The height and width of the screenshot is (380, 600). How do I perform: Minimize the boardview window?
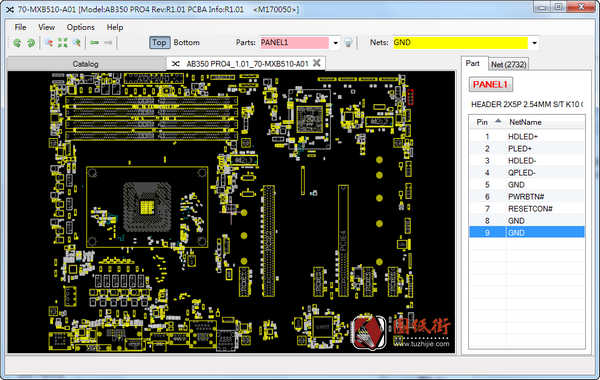click(x=542, y=7)
